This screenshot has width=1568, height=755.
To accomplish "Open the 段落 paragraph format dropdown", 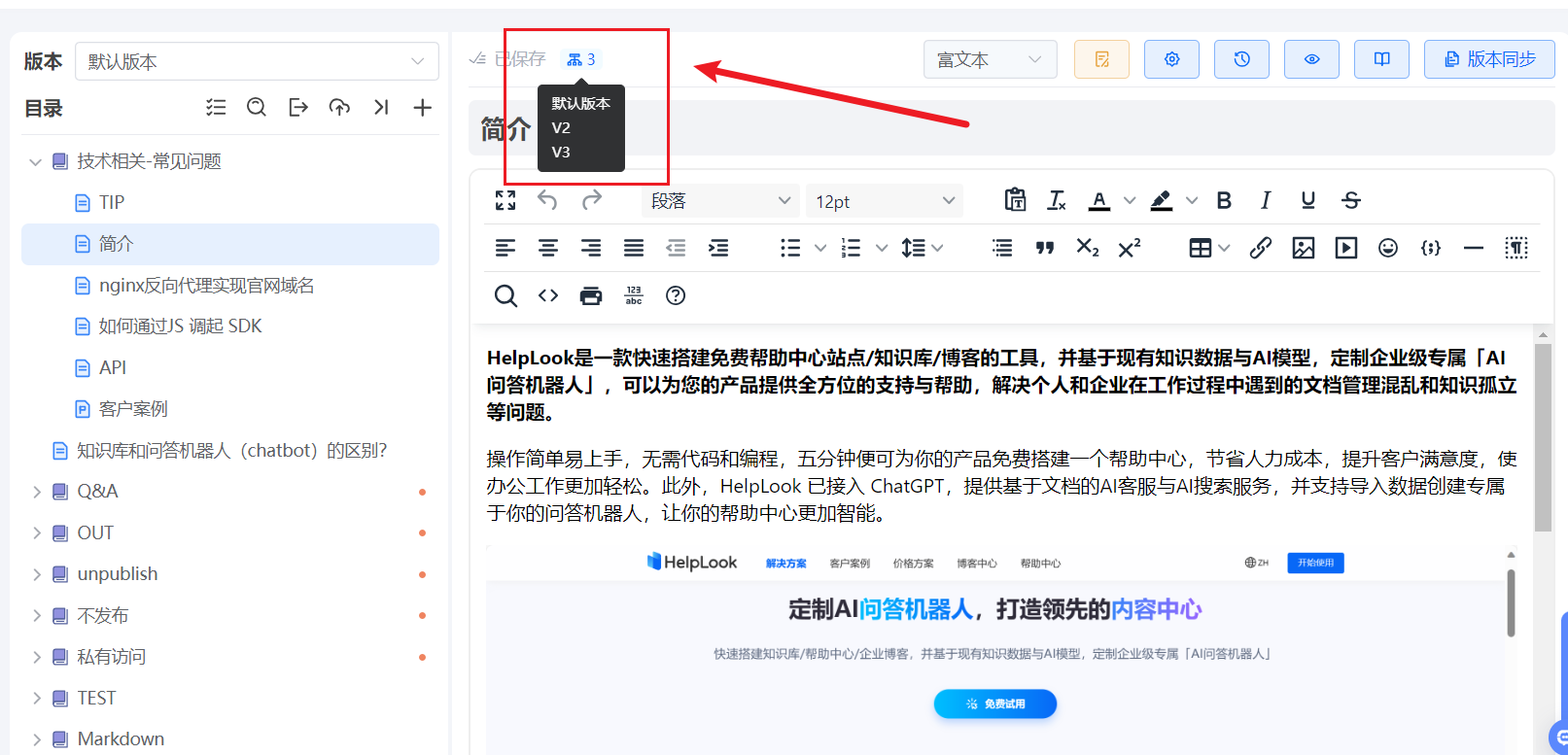I will click(720, 200).
